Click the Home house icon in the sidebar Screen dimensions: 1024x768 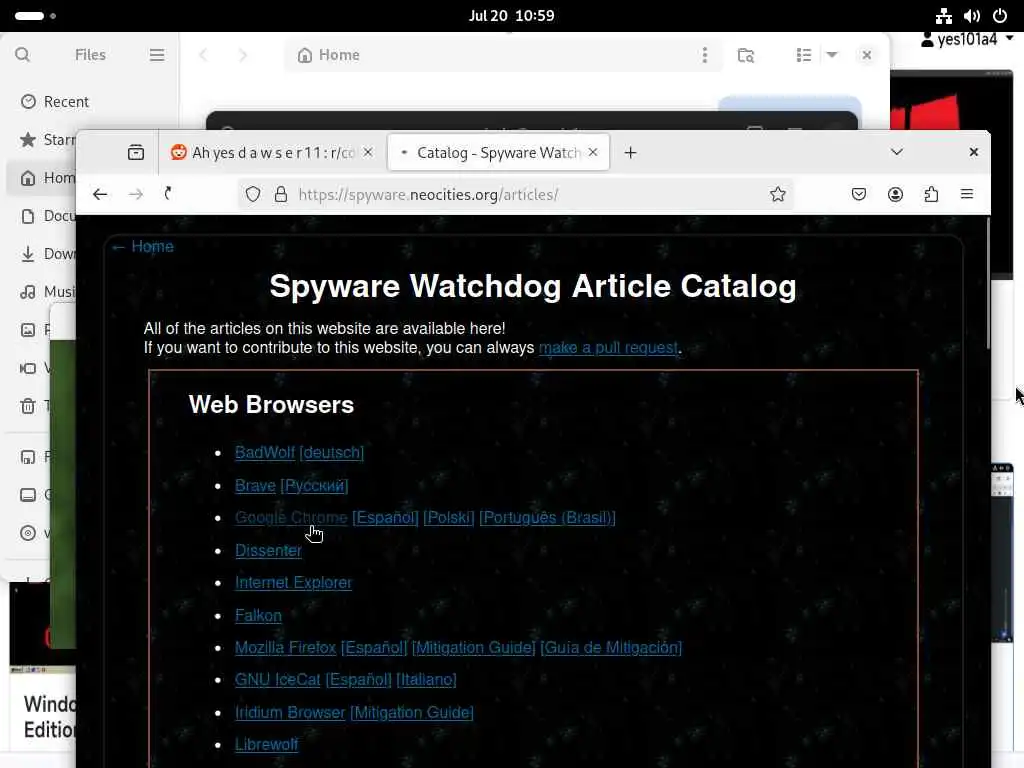click(x=28, y=178)
